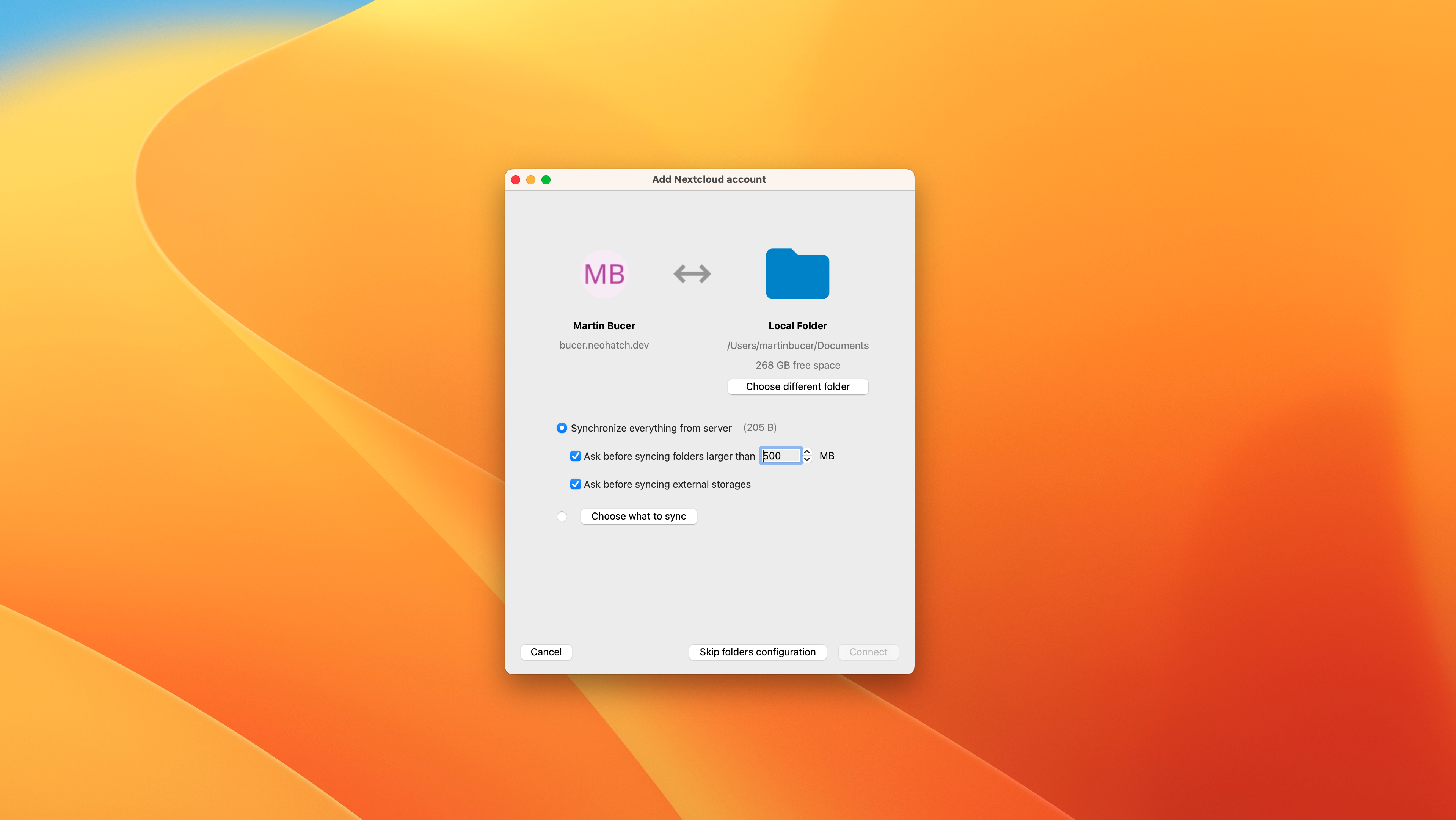Select the Choose what to sync radio button
Screen dimensions: 1456x820
[x=561, y=516]
